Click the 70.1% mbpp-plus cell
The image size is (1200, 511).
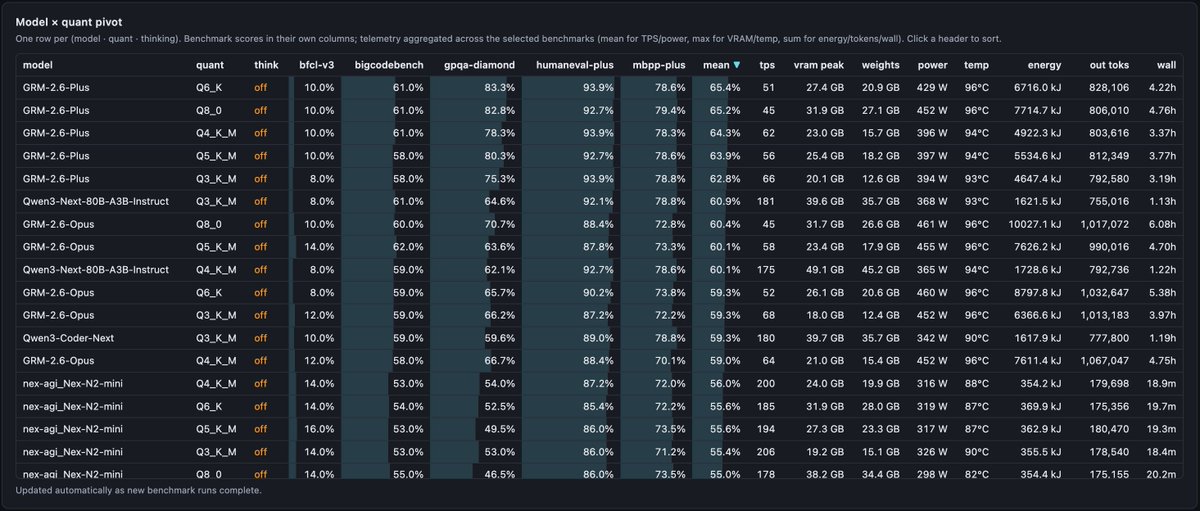tap(669, 361)
